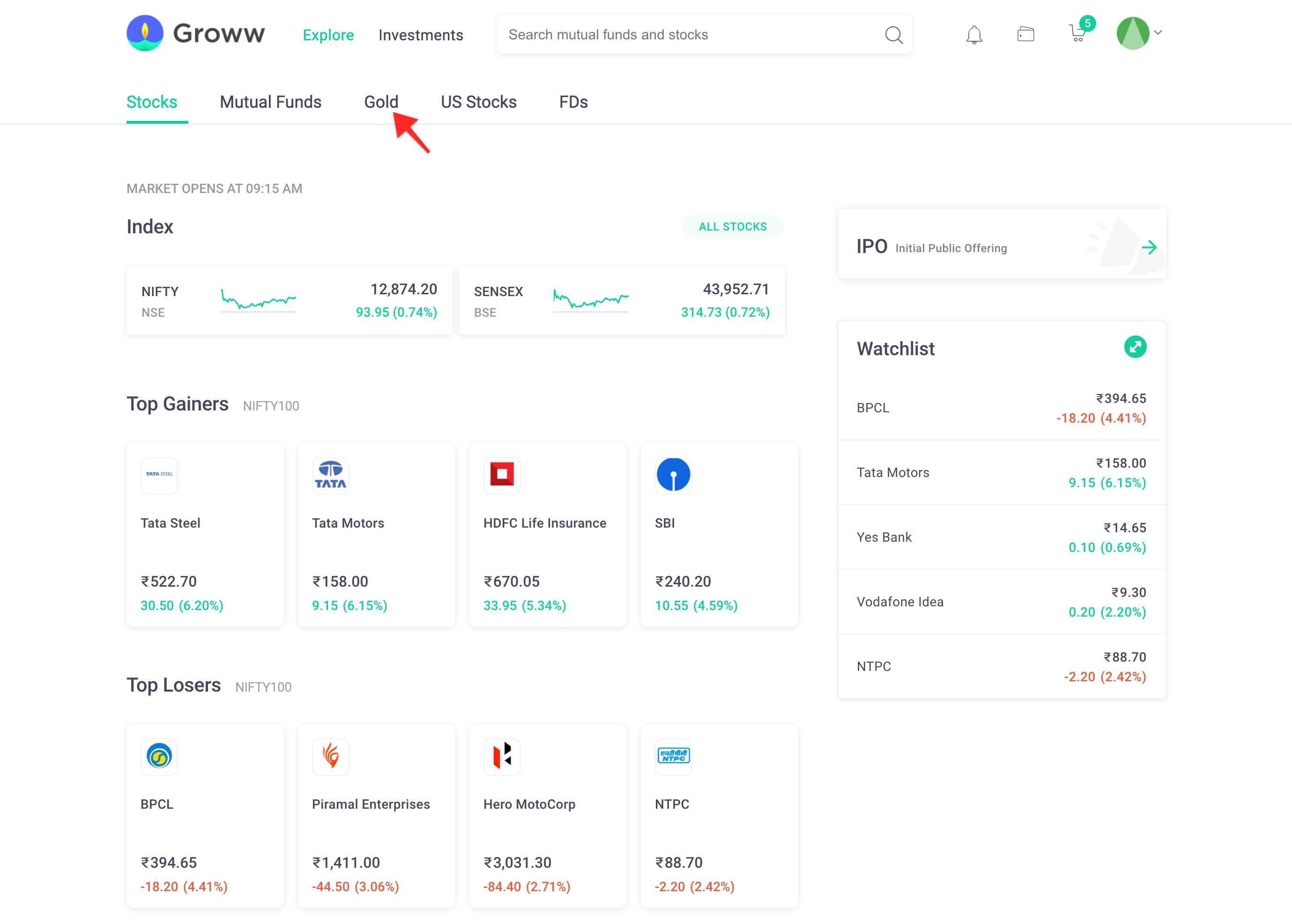This screenshot has height=924, width=1292.
Task: Click the Hero MotoCorp logo
Action: coord(502,757)
